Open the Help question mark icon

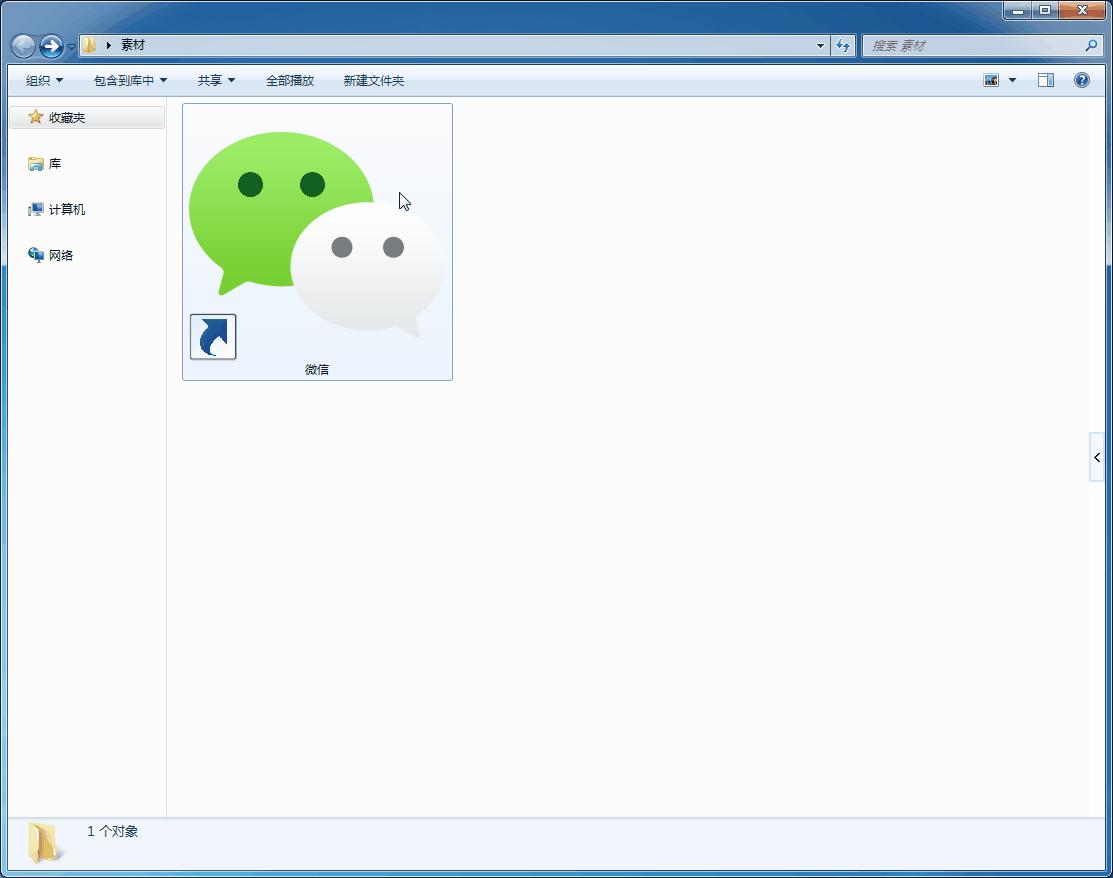1082,80
